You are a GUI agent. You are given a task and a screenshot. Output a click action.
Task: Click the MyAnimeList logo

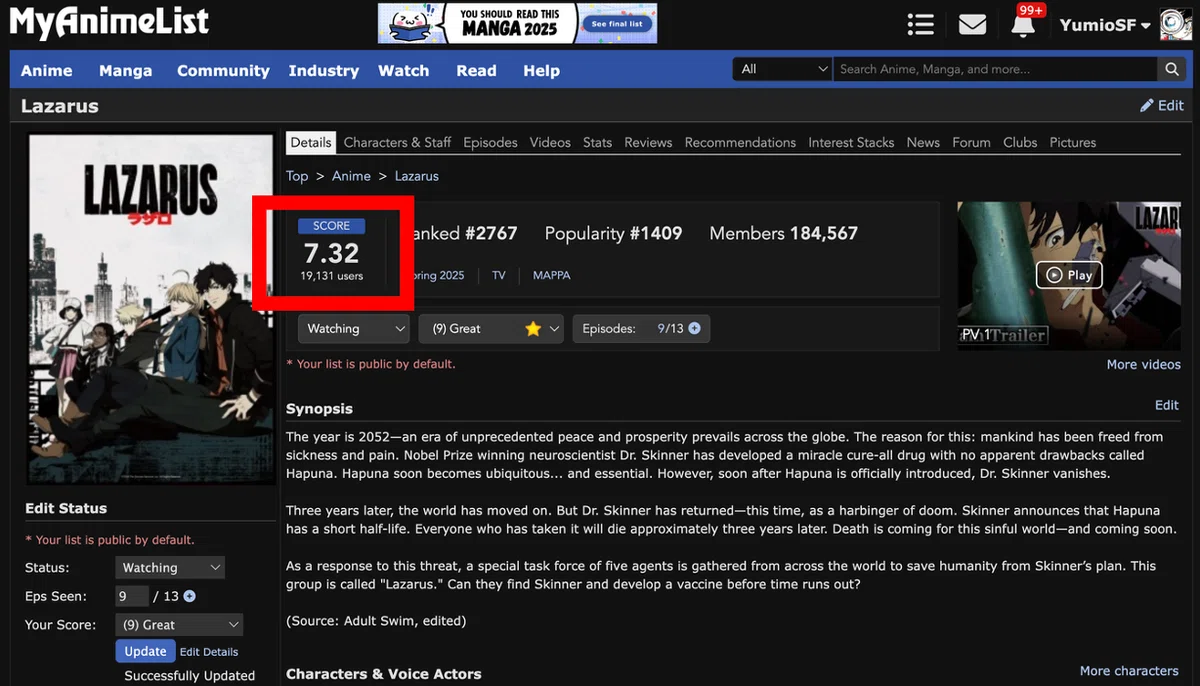click(110, 23)
